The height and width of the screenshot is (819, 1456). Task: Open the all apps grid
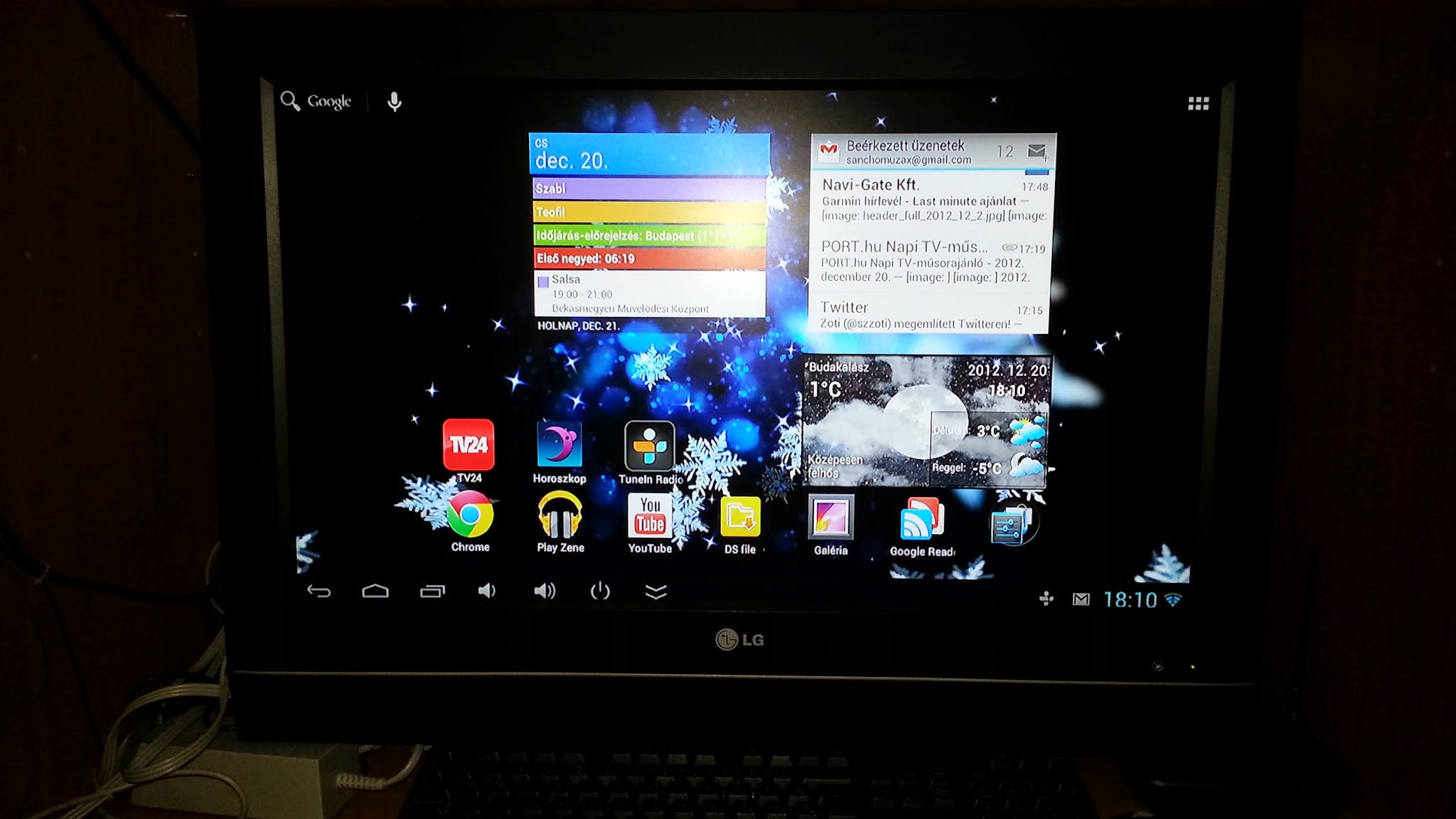pos(1198,104)
